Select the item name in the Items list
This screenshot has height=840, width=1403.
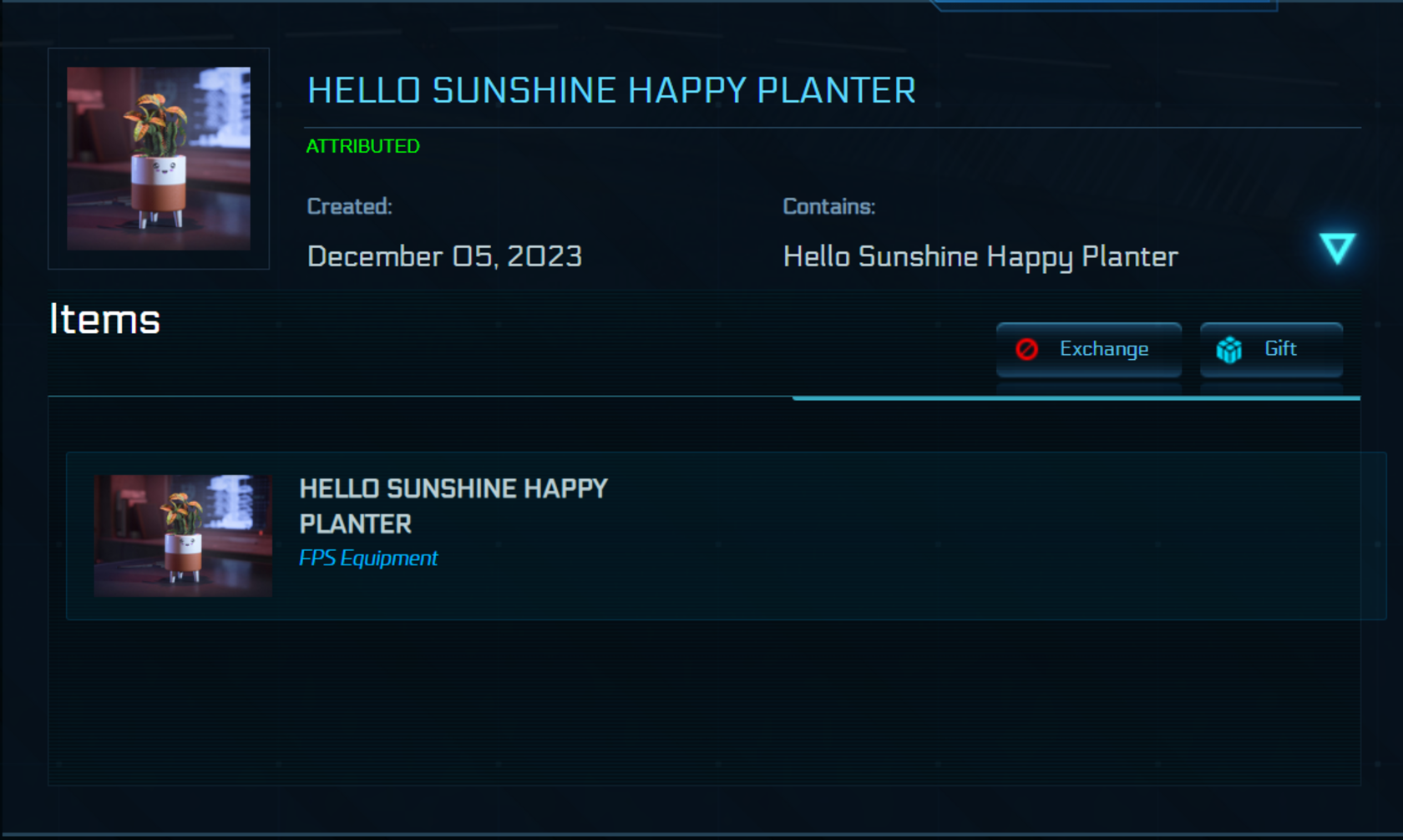pos(453,506)
